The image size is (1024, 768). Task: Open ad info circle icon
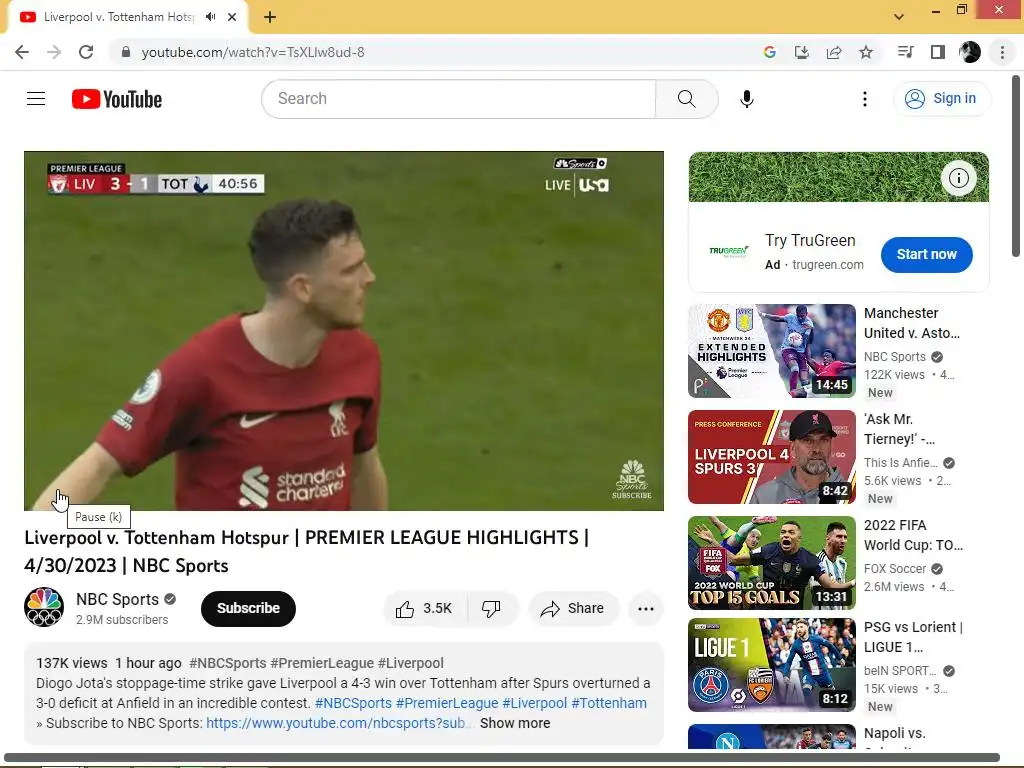958,178
